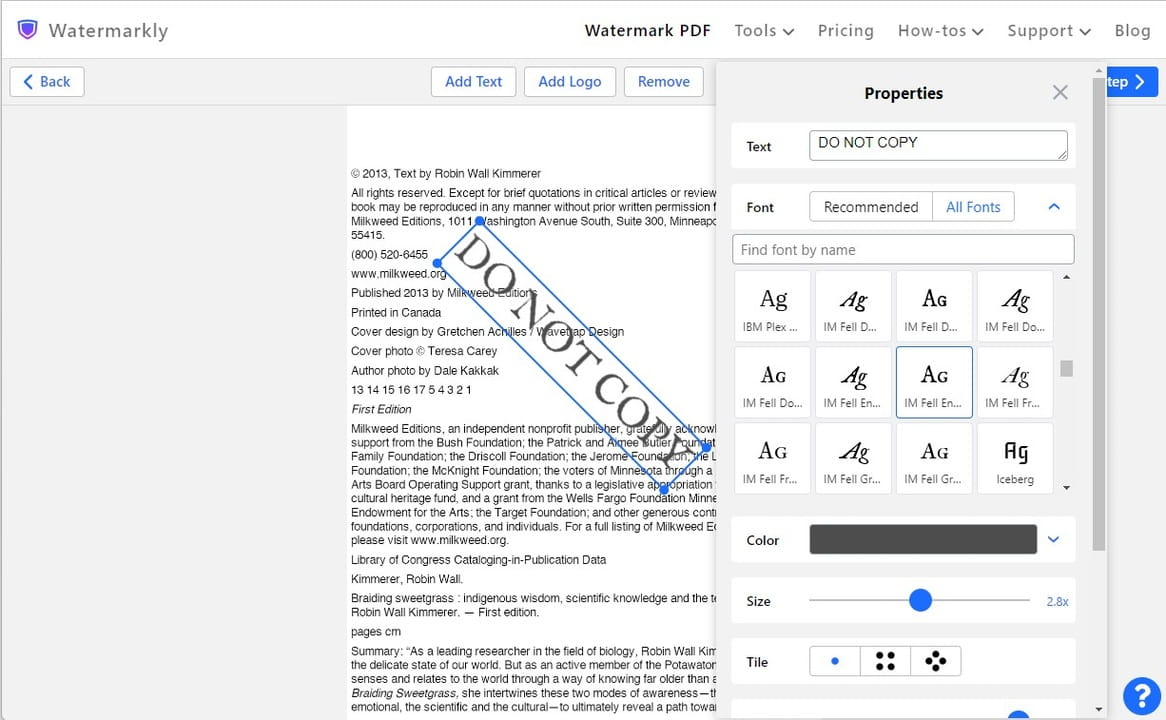
Task: Select the five-dot tile pattern
Action: click(936, 661)
